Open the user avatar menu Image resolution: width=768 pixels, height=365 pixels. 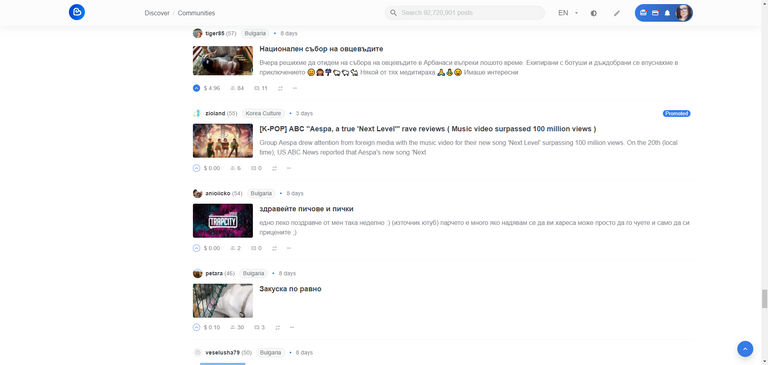[684, 13]
